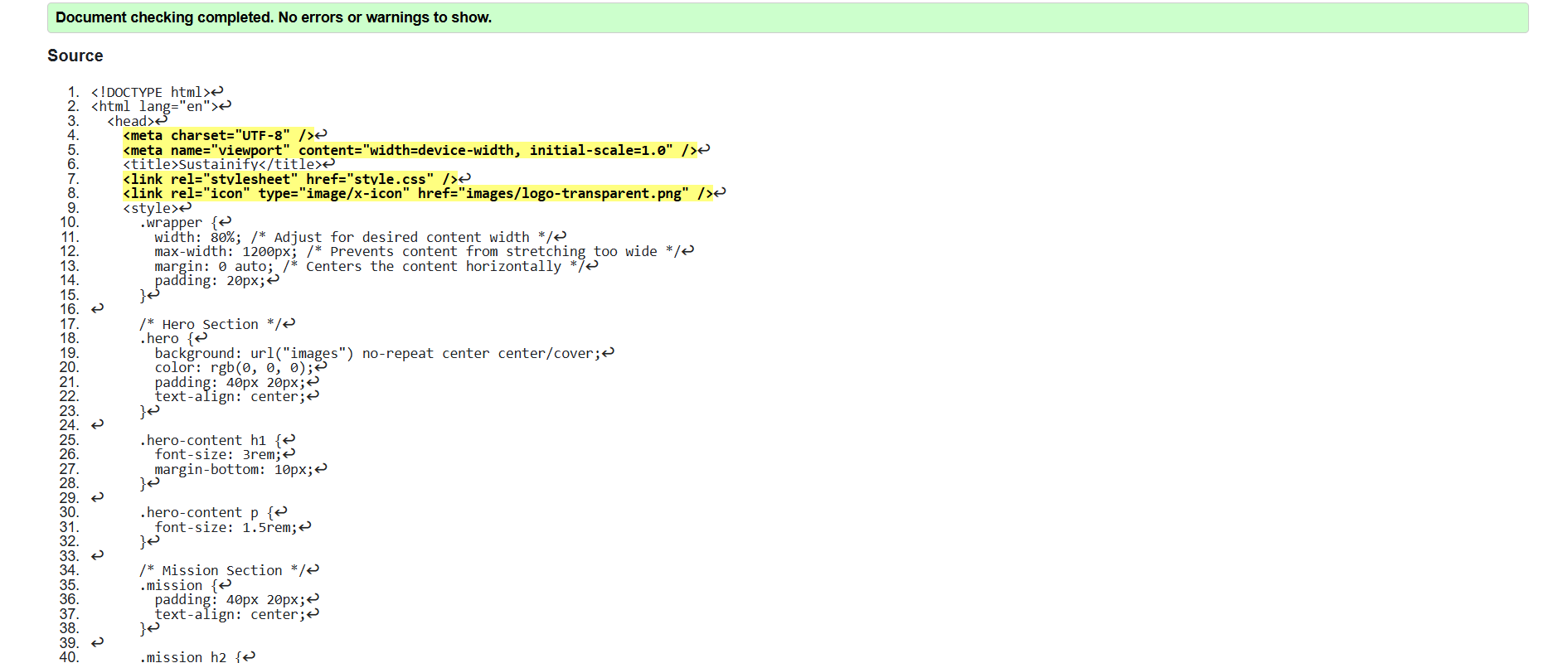Click the color: rgb(0, 0, 0) line
The image size is (1568, 663).
240,367
